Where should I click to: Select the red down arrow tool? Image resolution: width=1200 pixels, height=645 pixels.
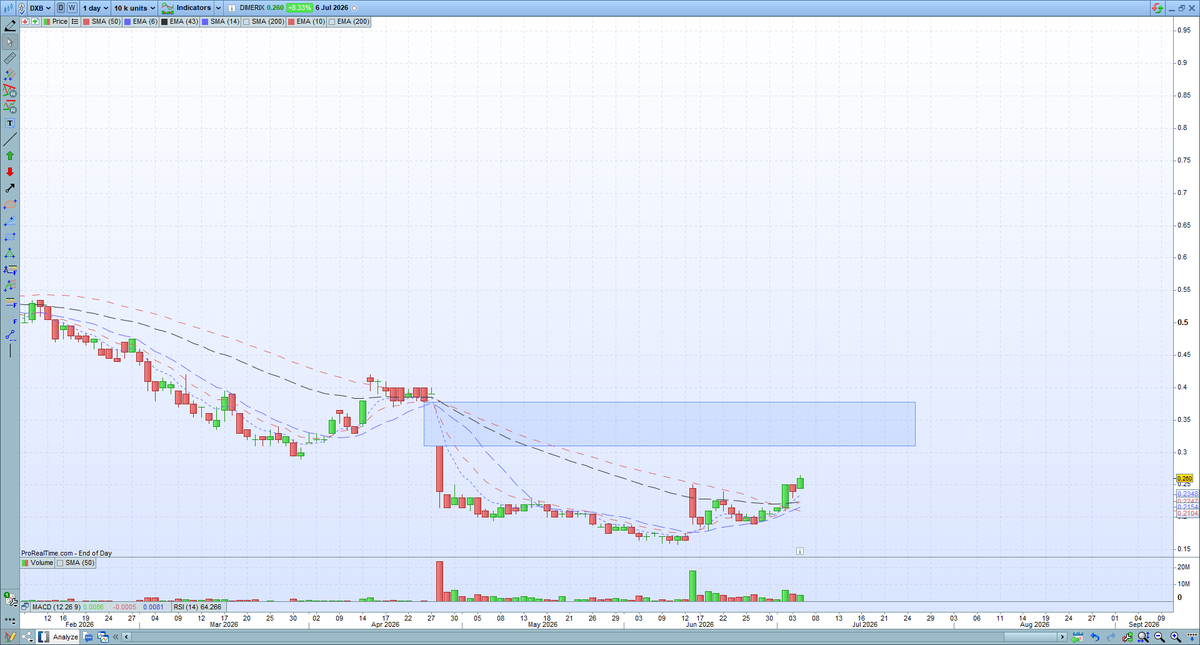click(x=10, y=171)
